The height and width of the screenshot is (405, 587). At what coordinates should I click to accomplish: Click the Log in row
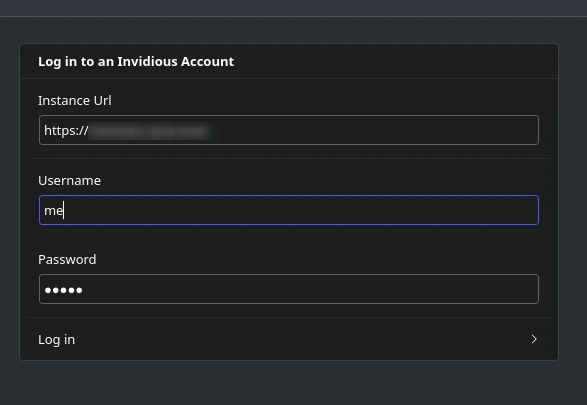point(289,339)
